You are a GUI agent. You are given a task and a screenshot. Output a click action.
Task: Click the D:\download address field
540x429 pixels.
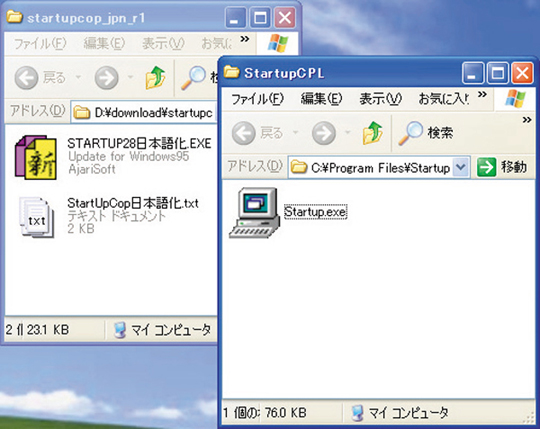pyautogui.click(x=144, y=112)
